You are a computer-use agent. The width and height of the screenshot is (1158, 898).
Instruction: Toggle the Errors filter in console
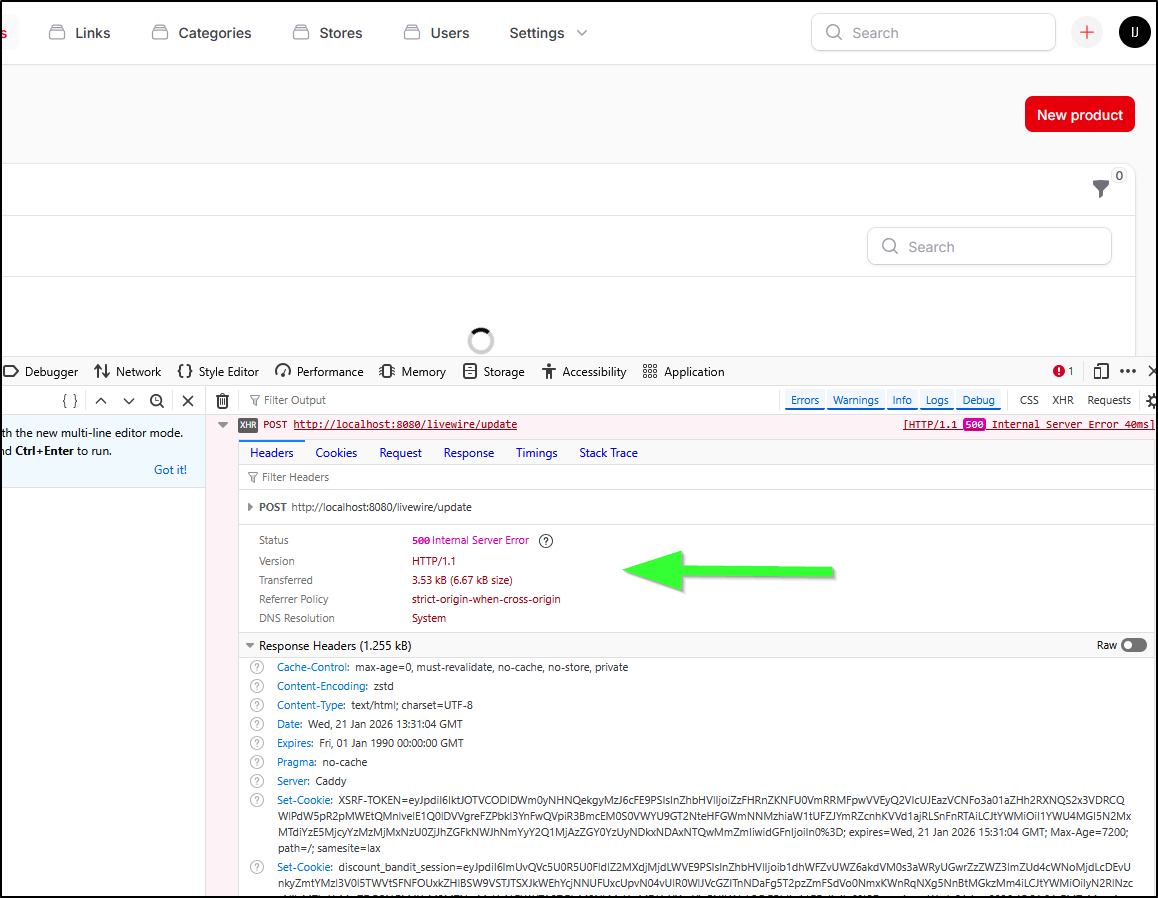(805, 400)
